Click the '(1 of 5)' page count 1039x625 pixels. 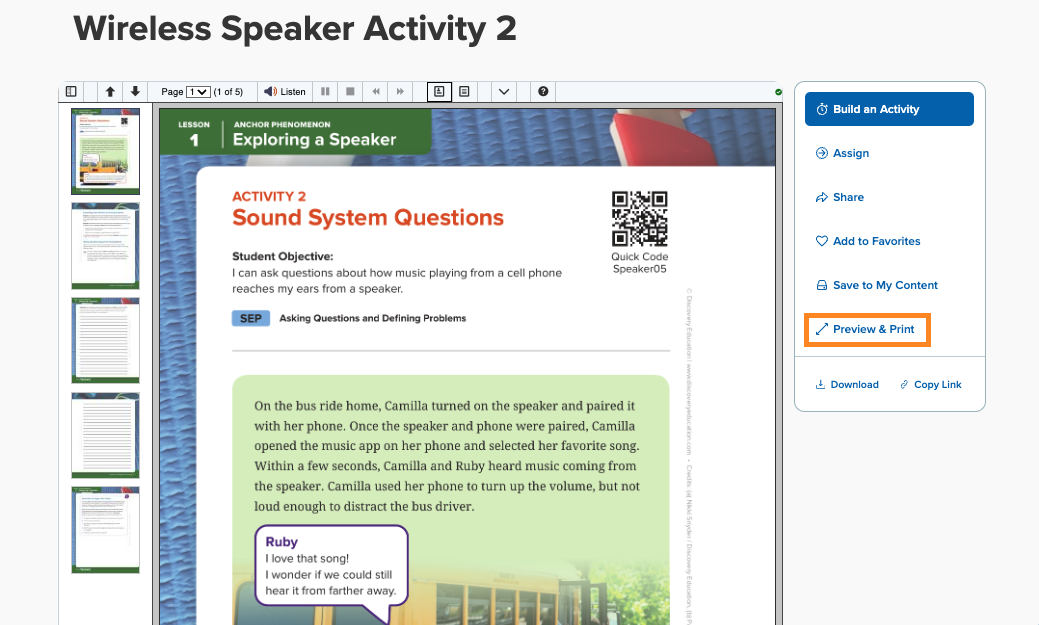pos(228,92)
